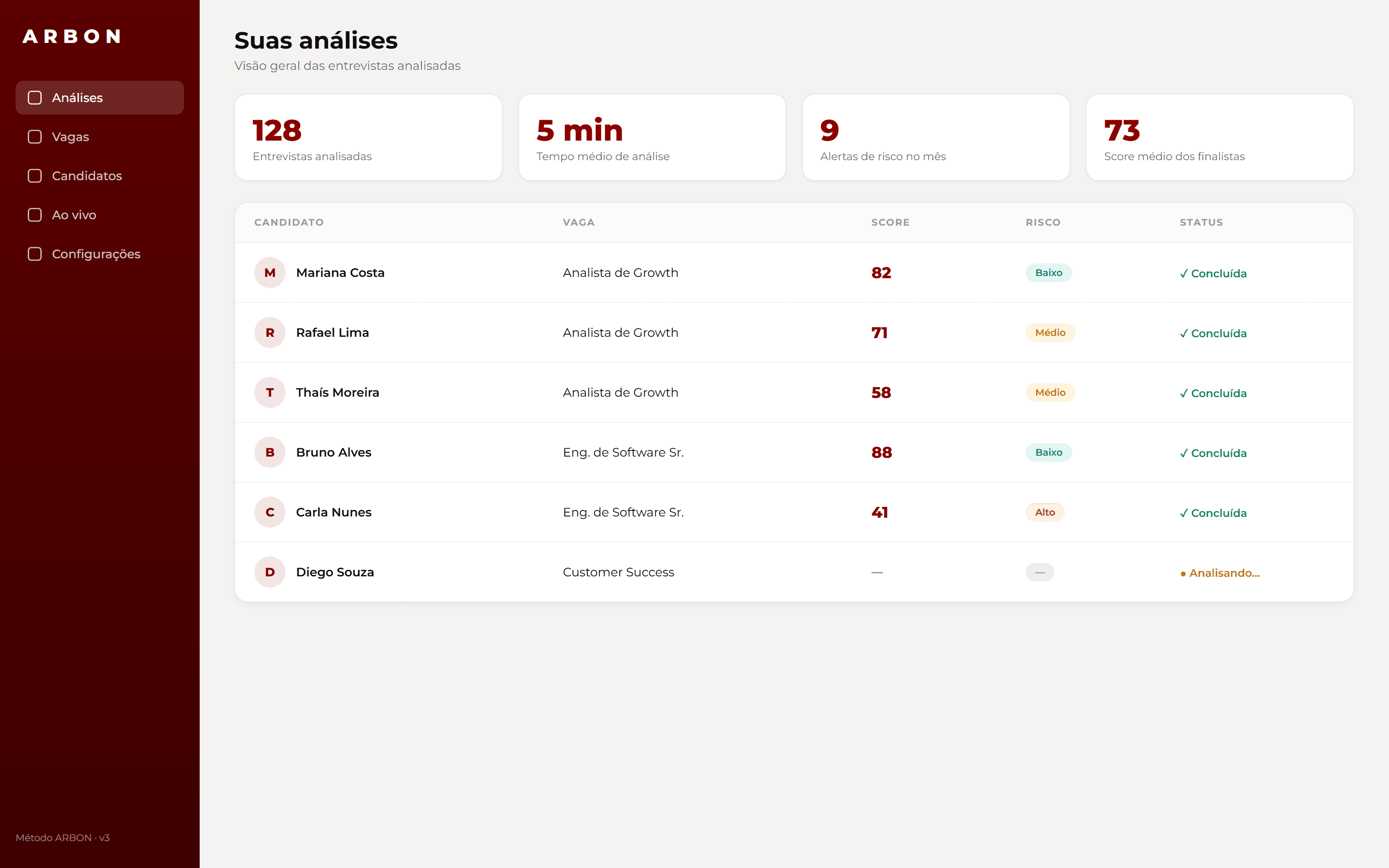The height and width of the screenshot is (868, 1389).
Task: Click Carla Nunes's Concluída status
Action: (x=1213, y=513)
